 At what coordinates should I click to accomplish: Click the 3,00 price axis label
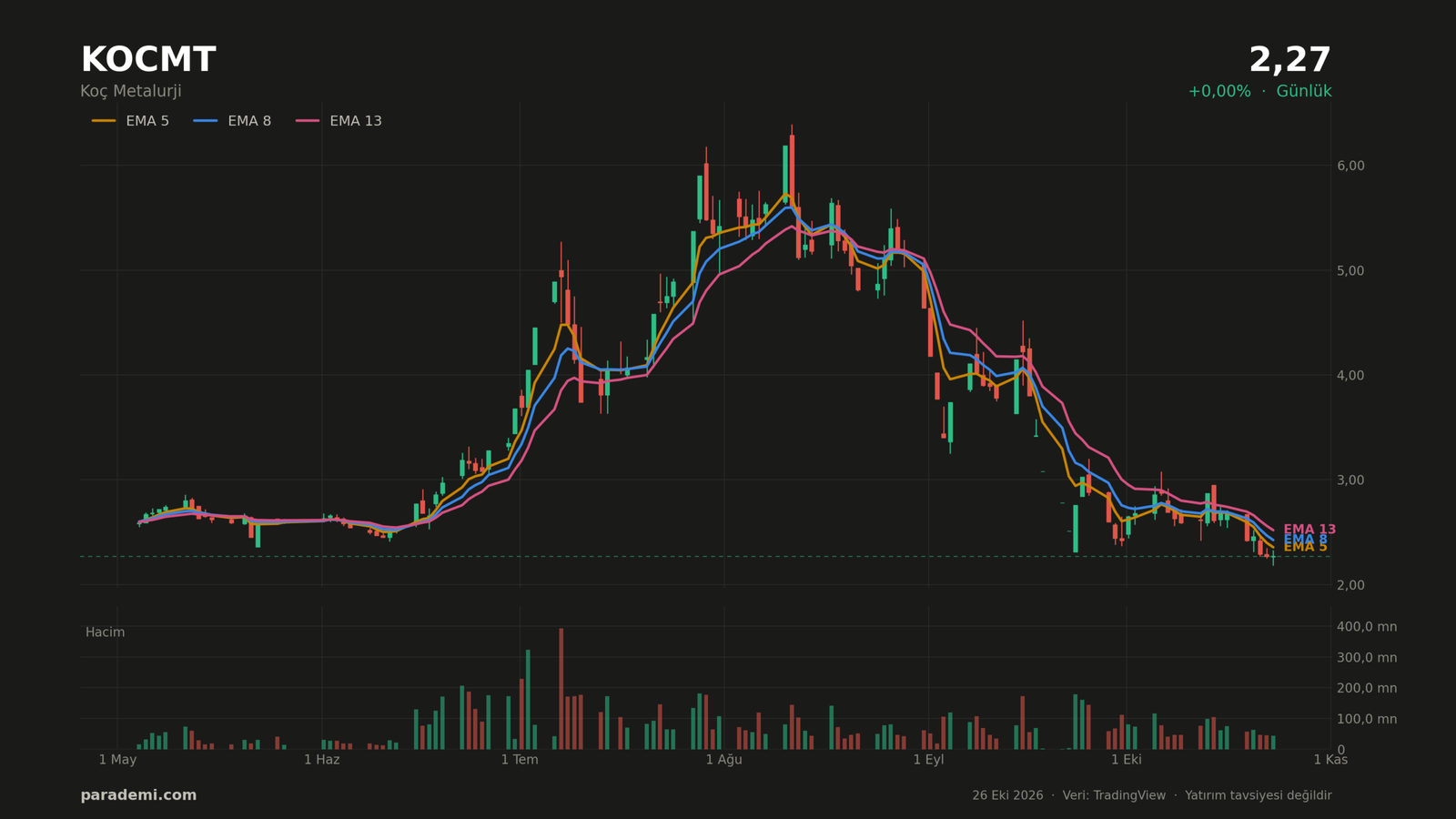pyautogui.click(x=1350, y=480)
